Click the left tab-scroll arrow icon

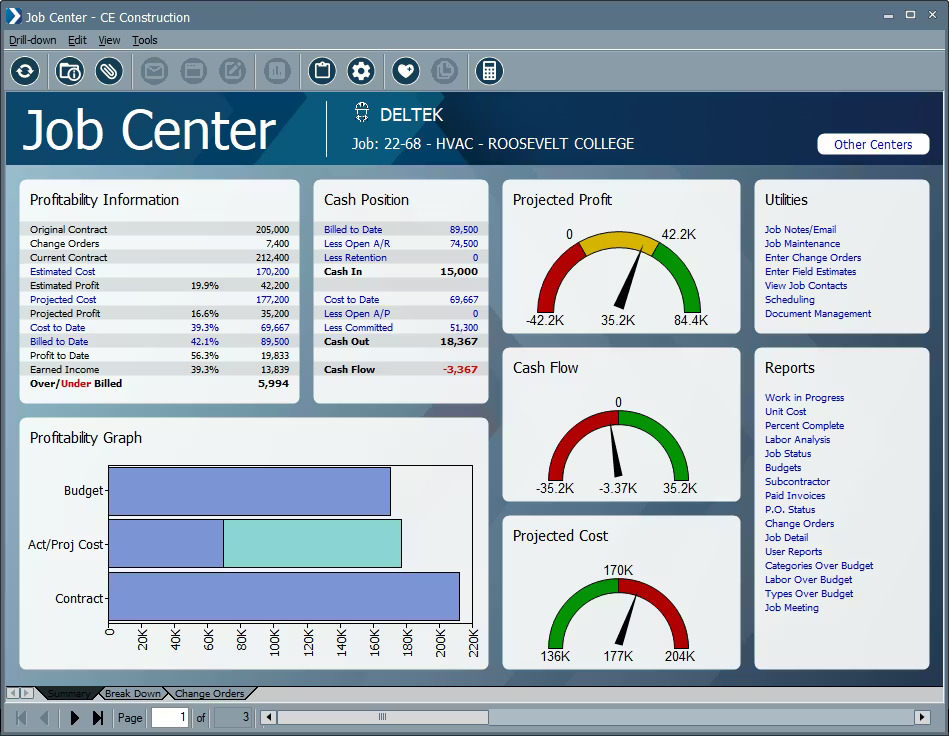click(12, 692)
